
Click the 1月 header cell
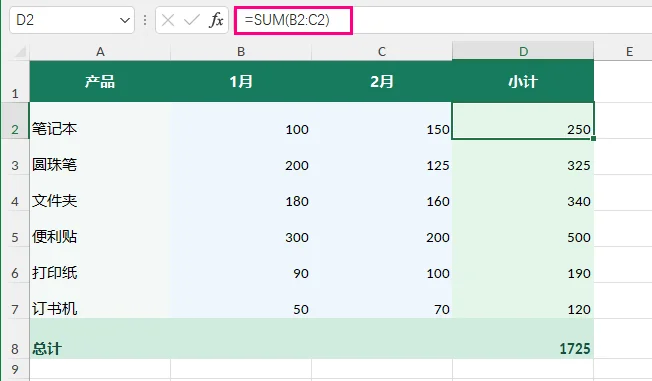point(241,82)
